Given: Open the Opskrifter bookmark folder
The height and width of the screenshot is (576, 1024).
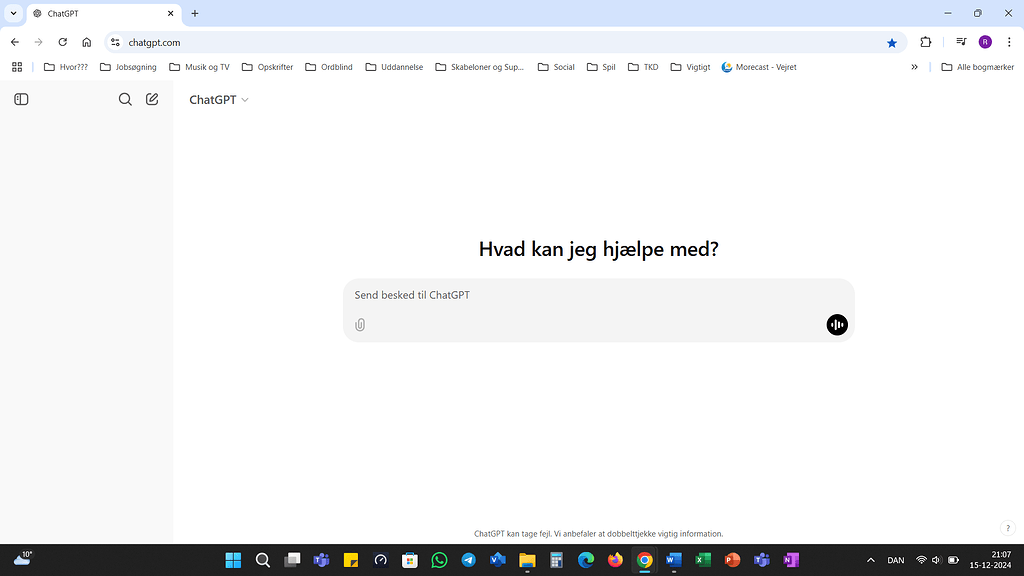Looking at the screenshot, I should point(267,67).
